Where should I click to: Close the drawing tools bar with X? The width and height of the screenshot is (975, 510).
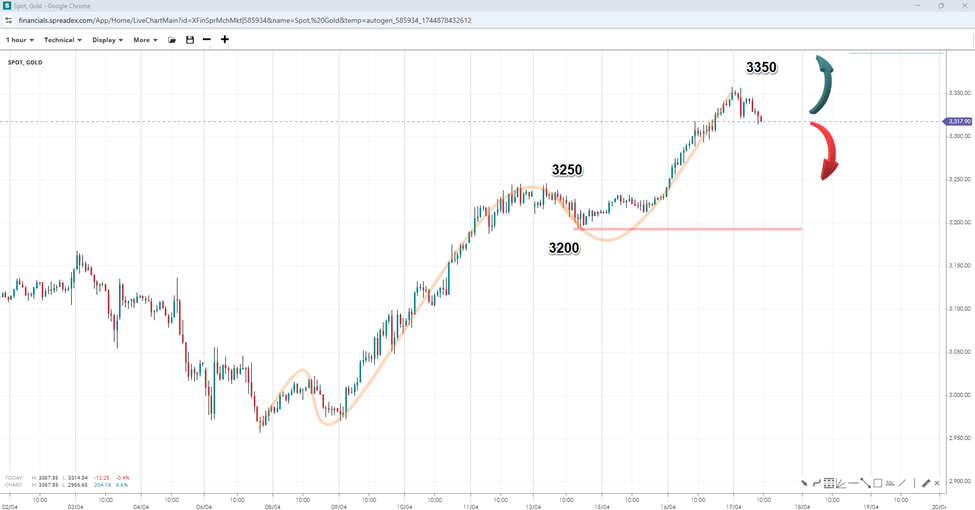point(937,483)
